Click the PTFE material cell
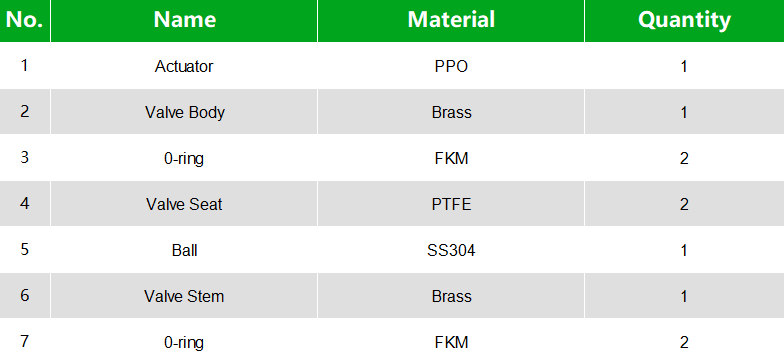 pos(451,204)
